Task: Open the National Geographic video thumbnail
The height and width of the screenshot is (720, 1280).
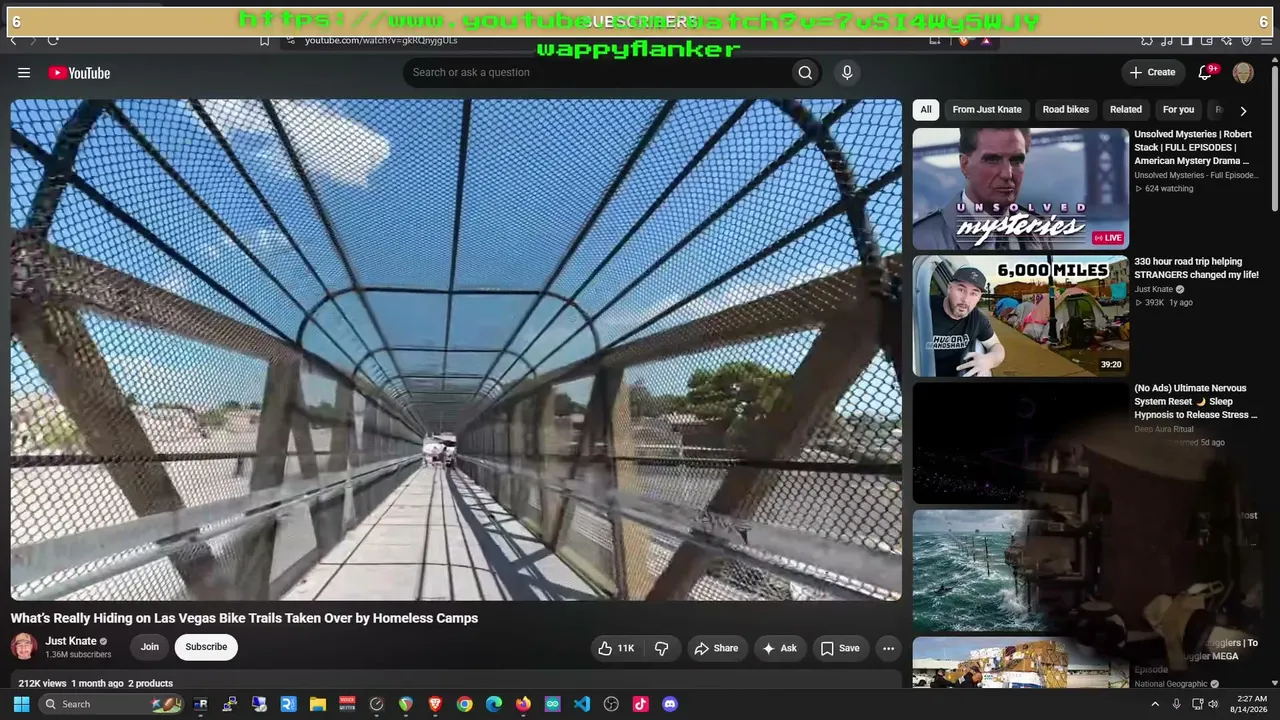Action: tap(1020, 662)
